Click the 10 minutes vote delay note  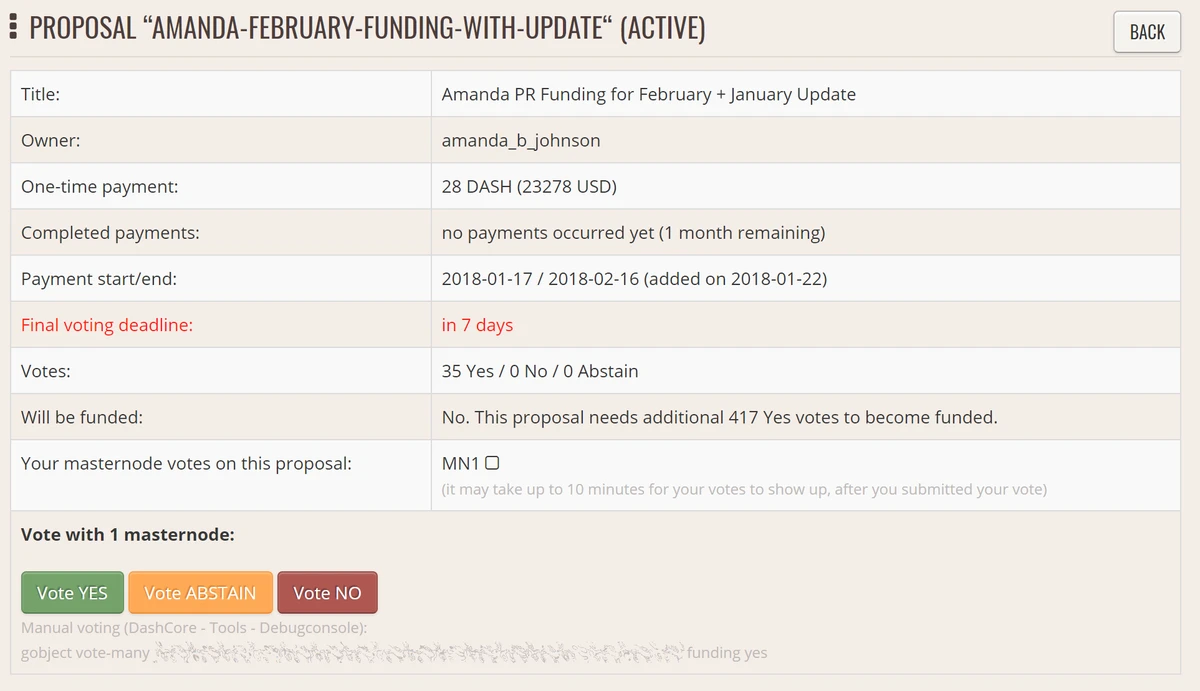point(744,490)
